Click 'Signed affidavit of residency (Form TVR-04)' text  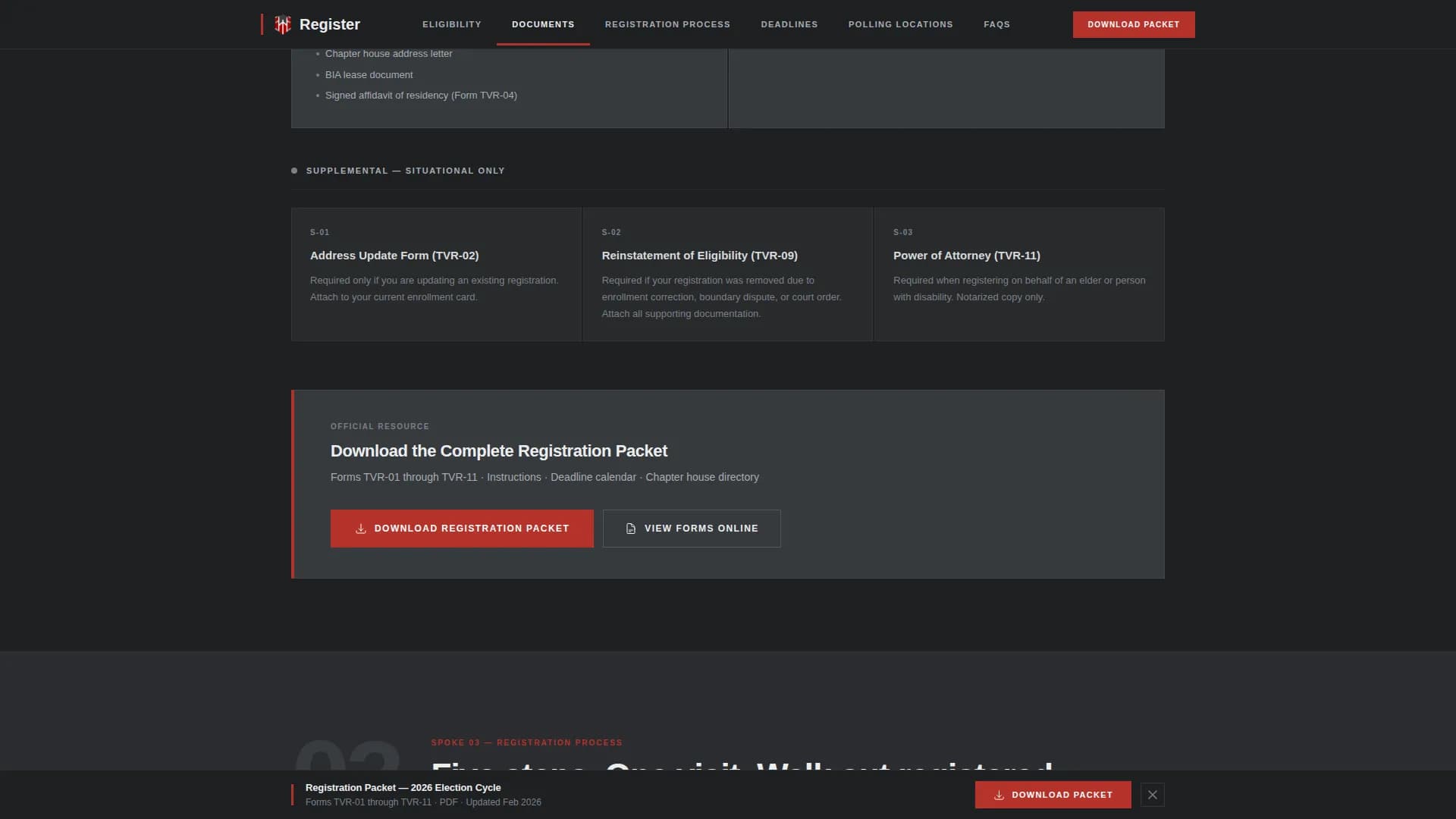(x=421, y=96)
